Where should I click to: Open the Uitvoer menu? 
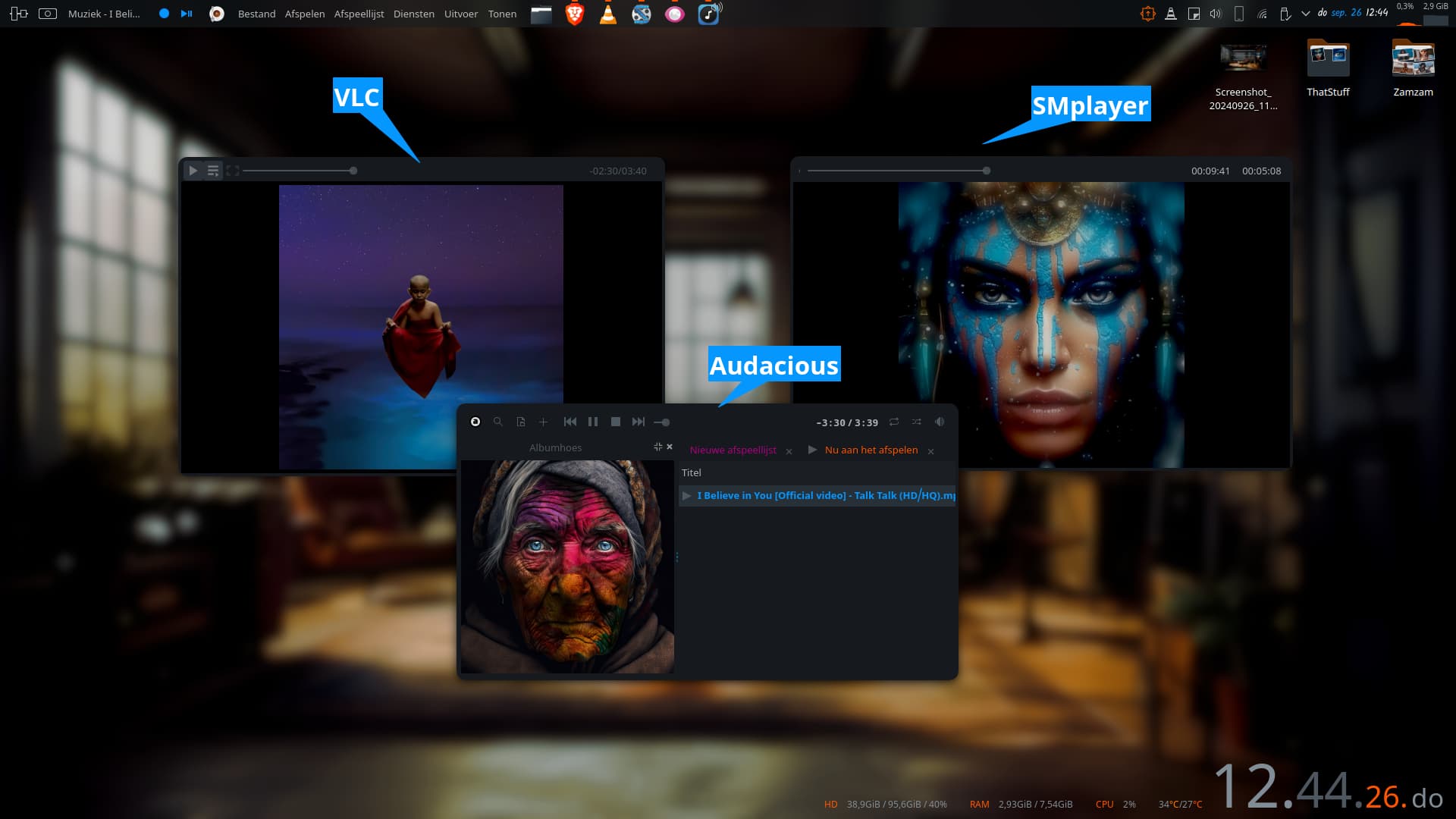point(461,14)
